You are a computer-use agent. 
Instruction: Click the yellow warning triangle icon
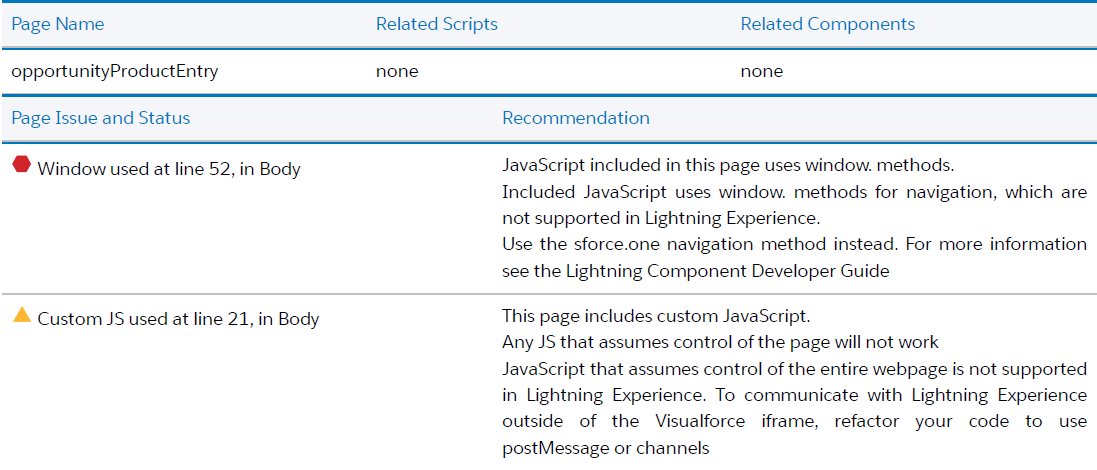pos(21,316)
